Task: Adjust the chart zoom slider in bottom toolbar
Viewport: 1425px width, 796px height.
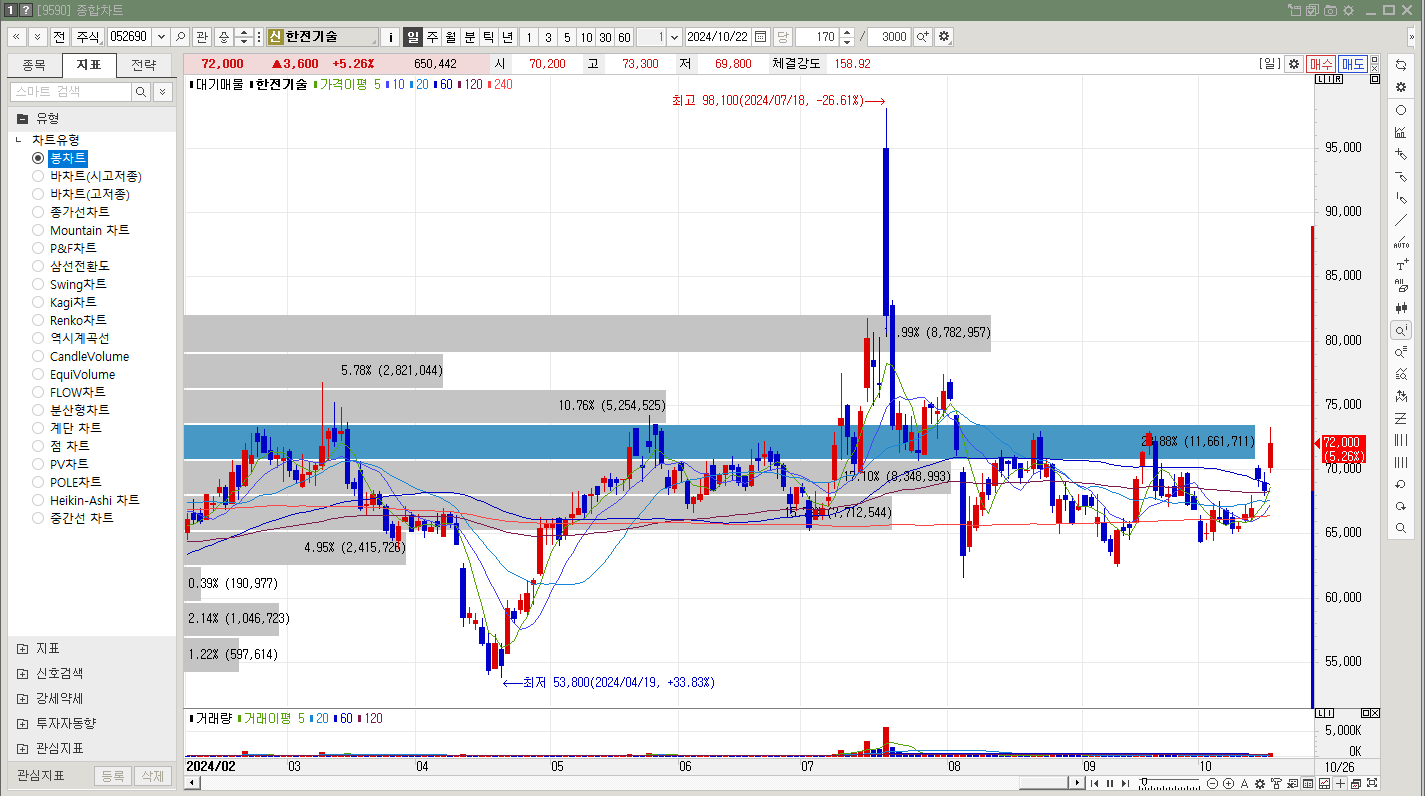Action: click(1145, 782)
